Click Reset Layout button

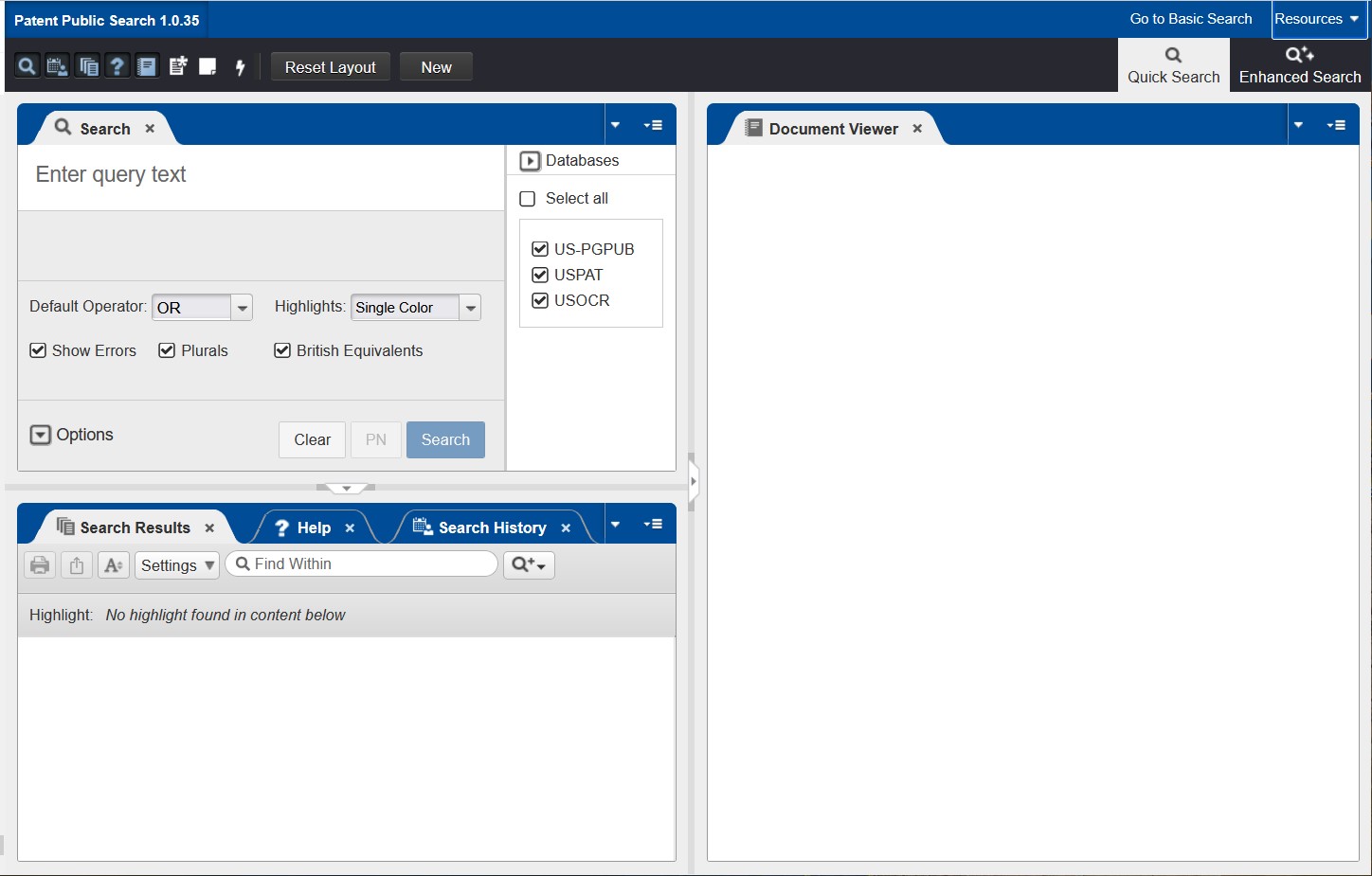click(x=331, y=67)
